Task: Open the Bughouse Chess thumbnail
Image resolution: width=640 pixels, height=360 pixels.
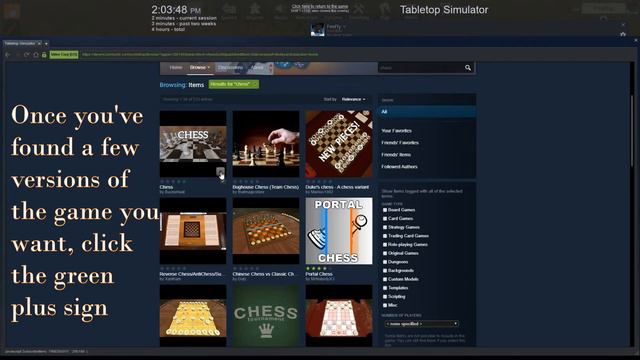Action: [266, 144]
